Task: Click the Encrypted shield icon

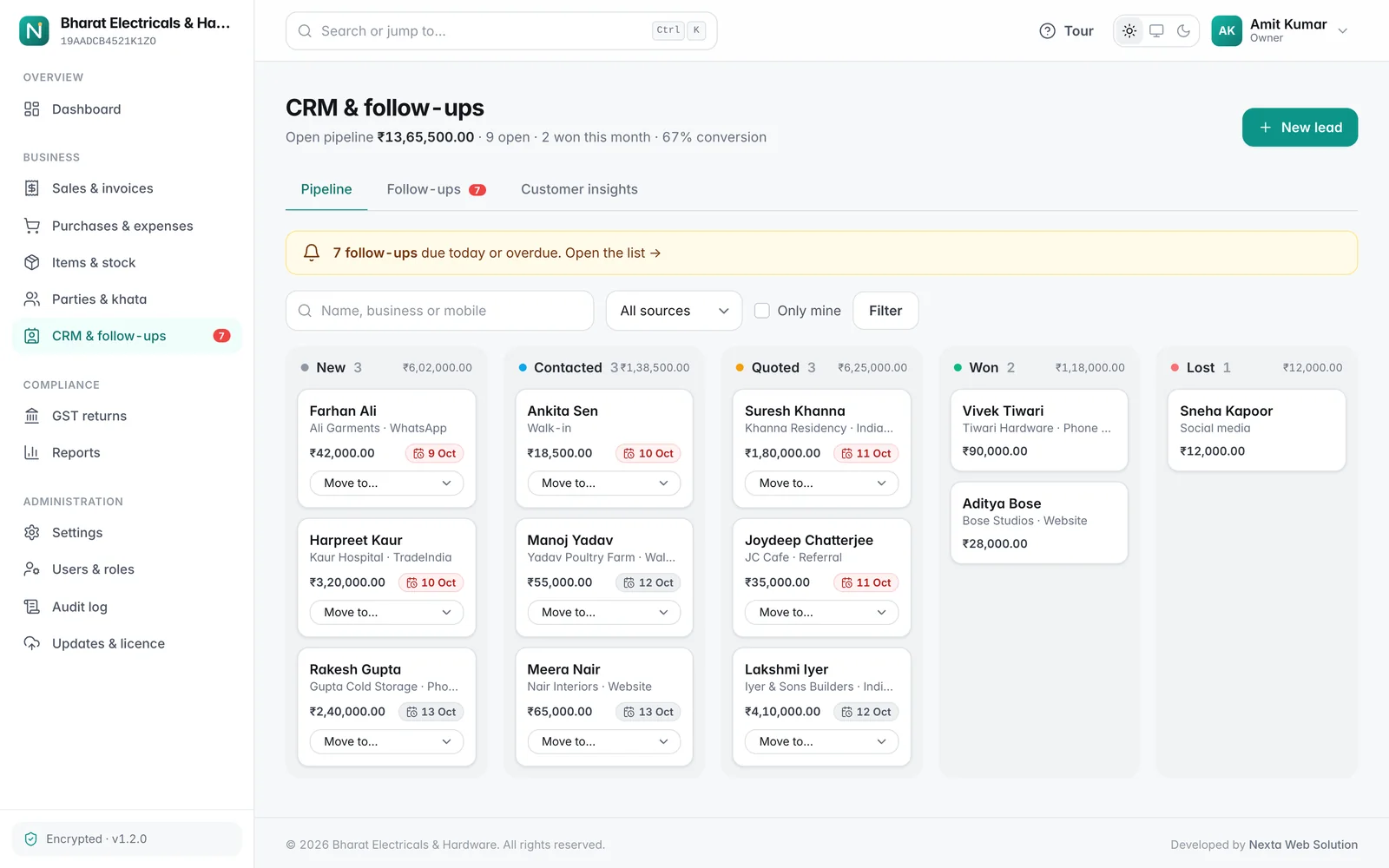Action: (31, 839)
